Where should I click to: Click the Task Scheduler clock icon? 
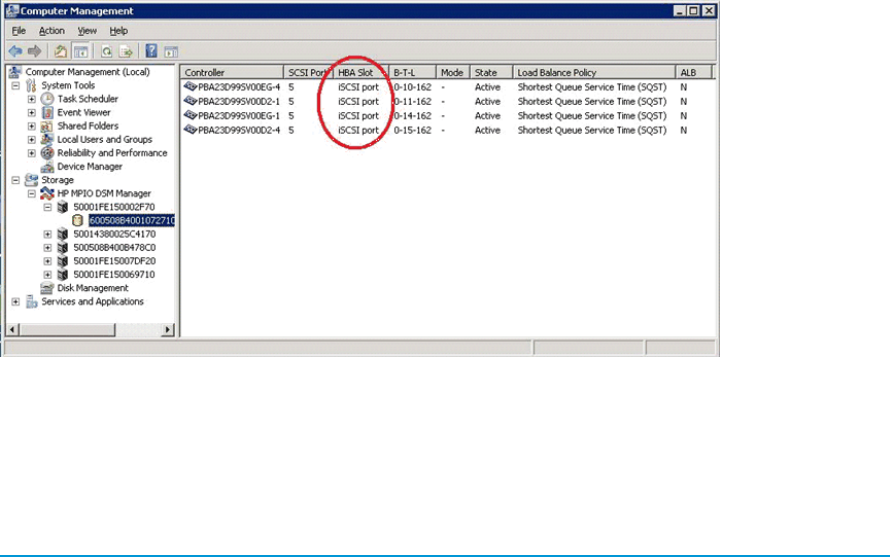(x=47, y=99)
